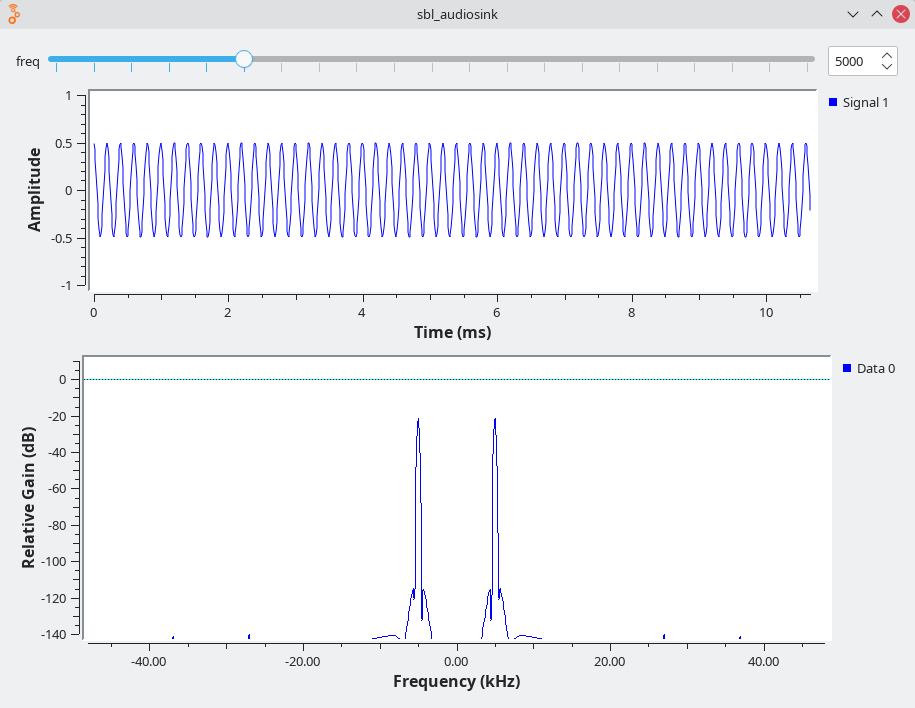Click the gray freq slider track right of handle
The width and height of the screenshot is (915, 708).
click(x=530, y=59)
